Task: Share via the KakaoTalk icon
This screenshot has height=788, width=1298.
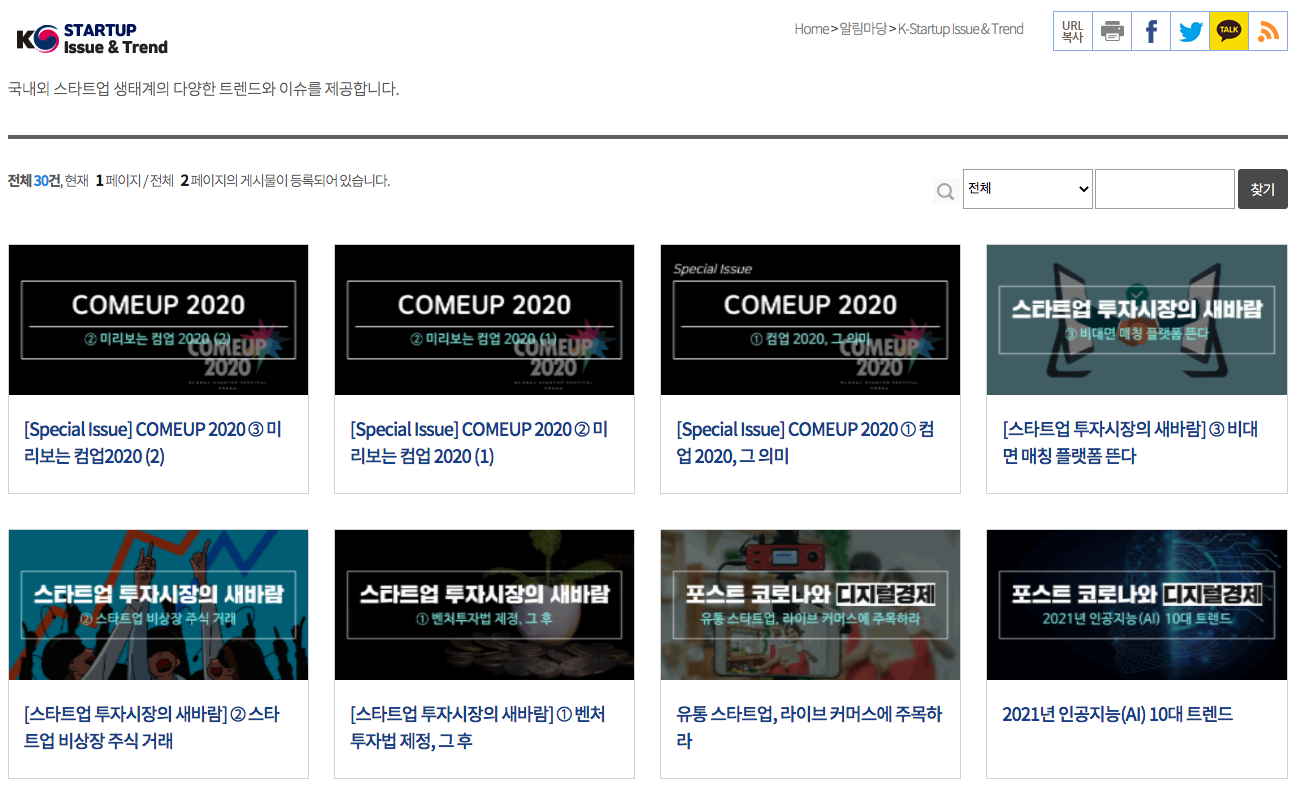Action: point(1229,31)
